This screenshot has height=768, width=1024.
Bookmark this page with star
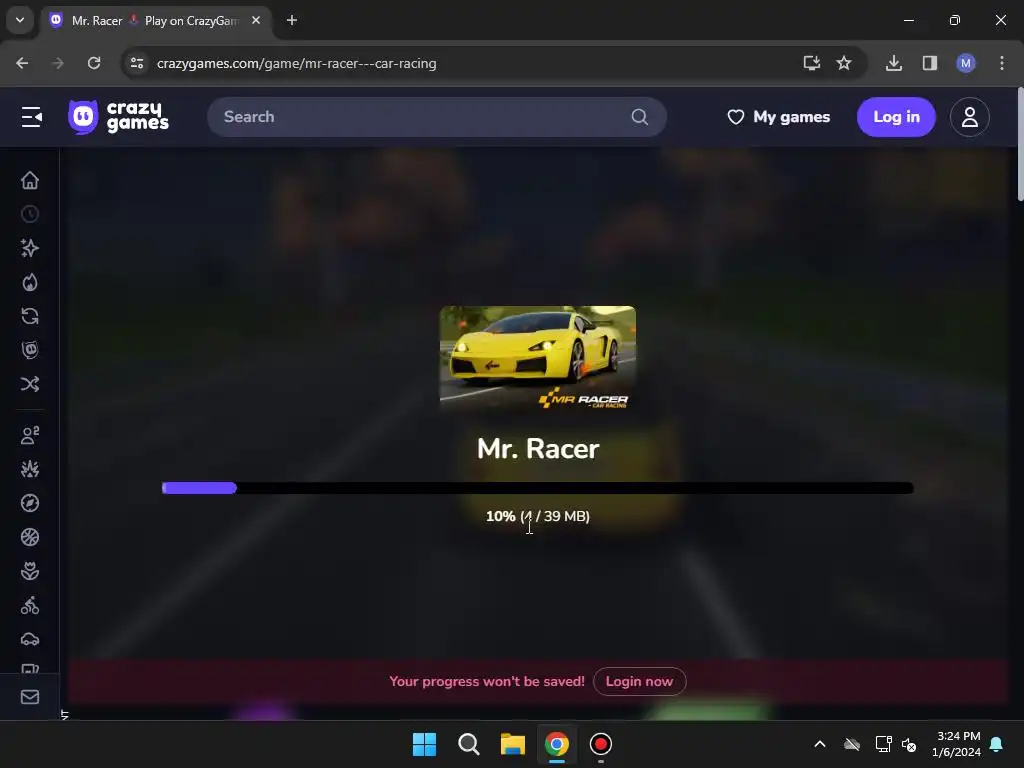click(844, 63)
